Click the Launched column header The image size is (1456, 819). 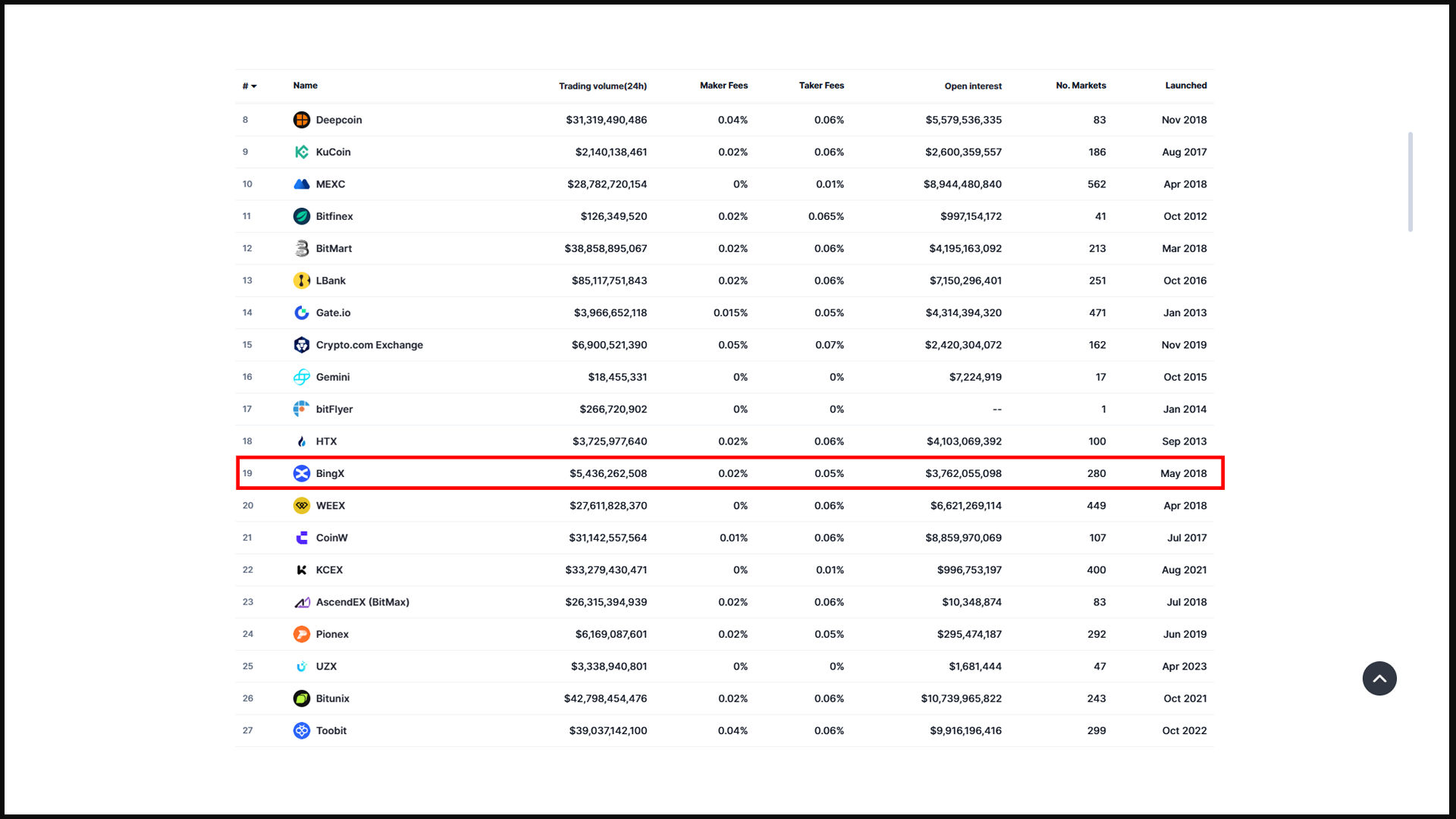point(1185,86)
